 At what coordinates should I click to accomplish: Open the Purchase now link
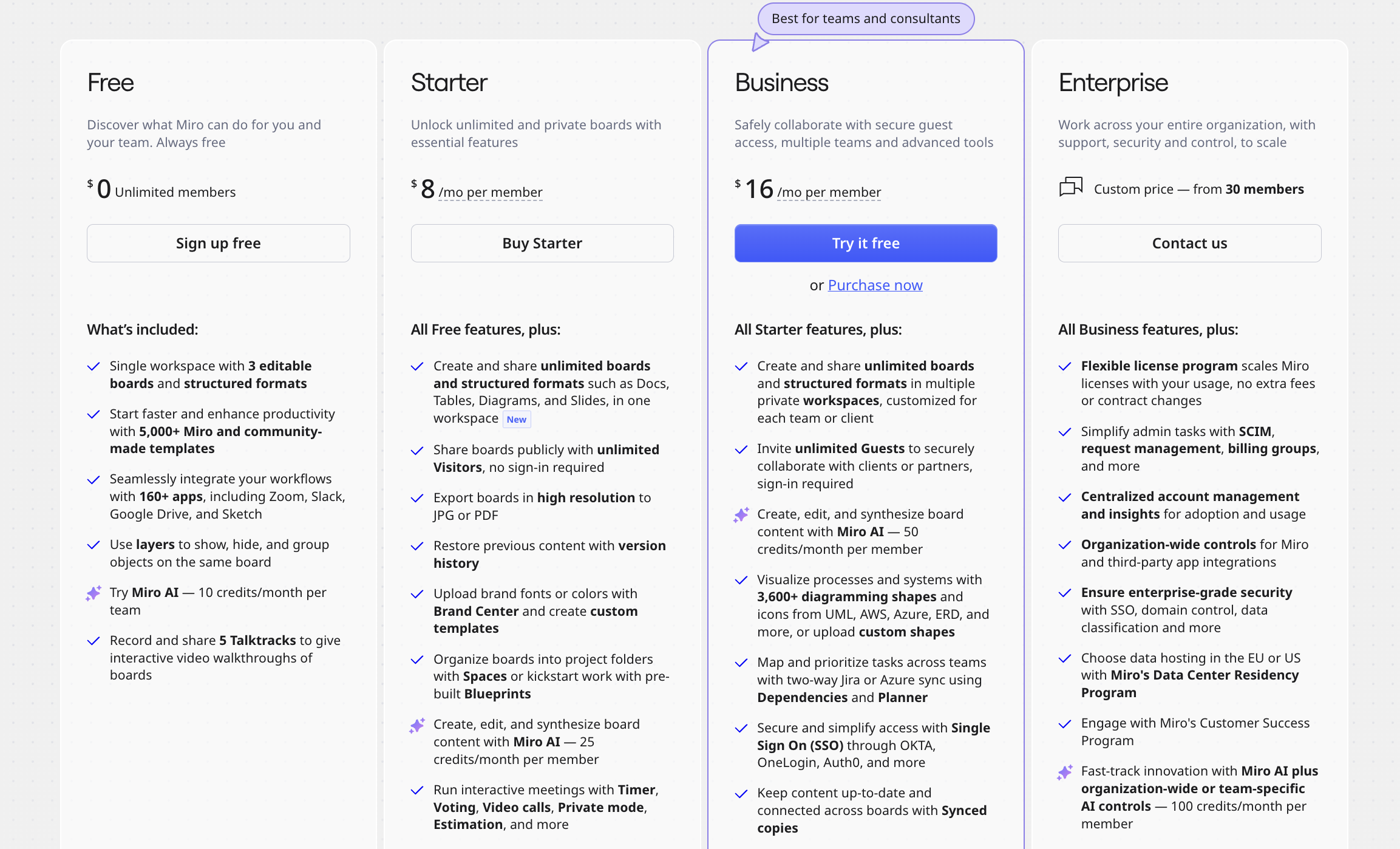point(875,285)
